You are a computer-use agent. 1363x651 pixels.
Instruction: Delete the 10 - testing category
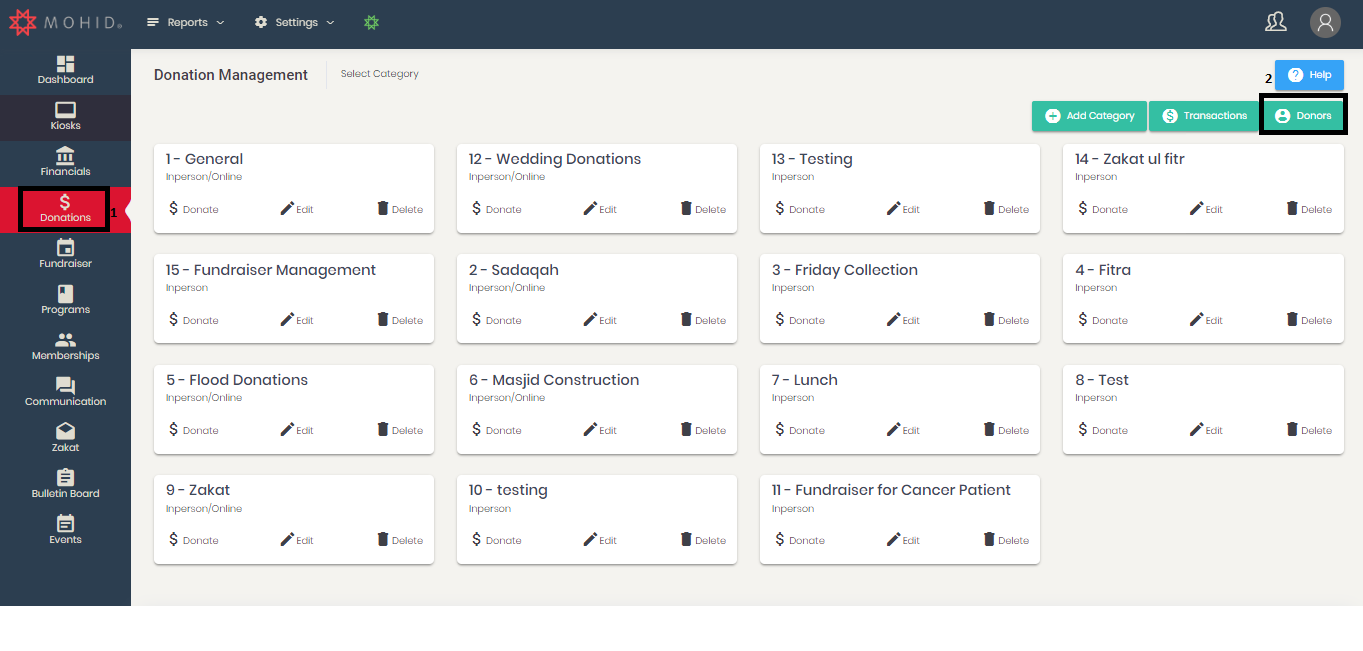(x=703, y=540)
